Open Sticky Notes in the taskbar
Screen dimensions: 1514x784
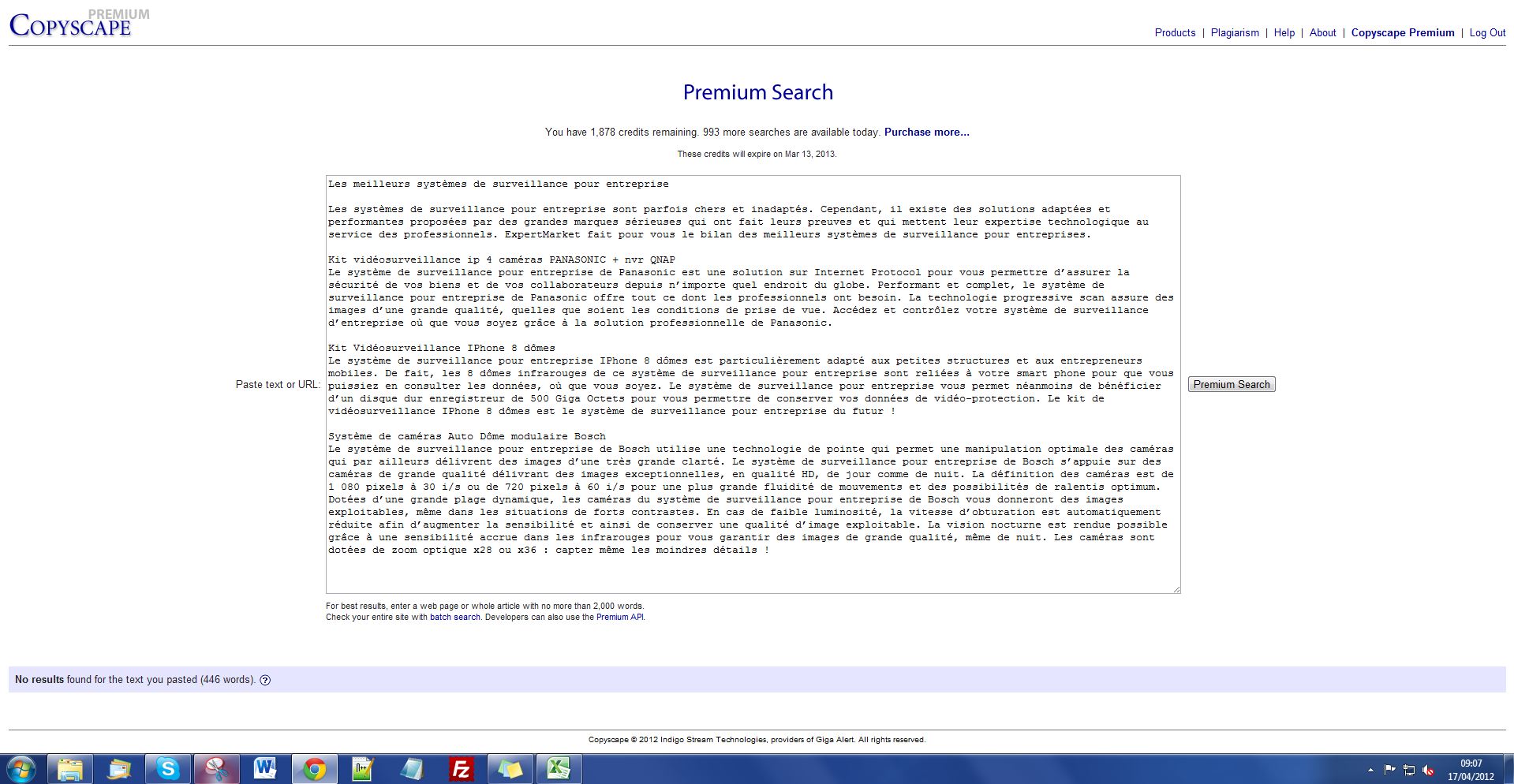click(510, 768)
